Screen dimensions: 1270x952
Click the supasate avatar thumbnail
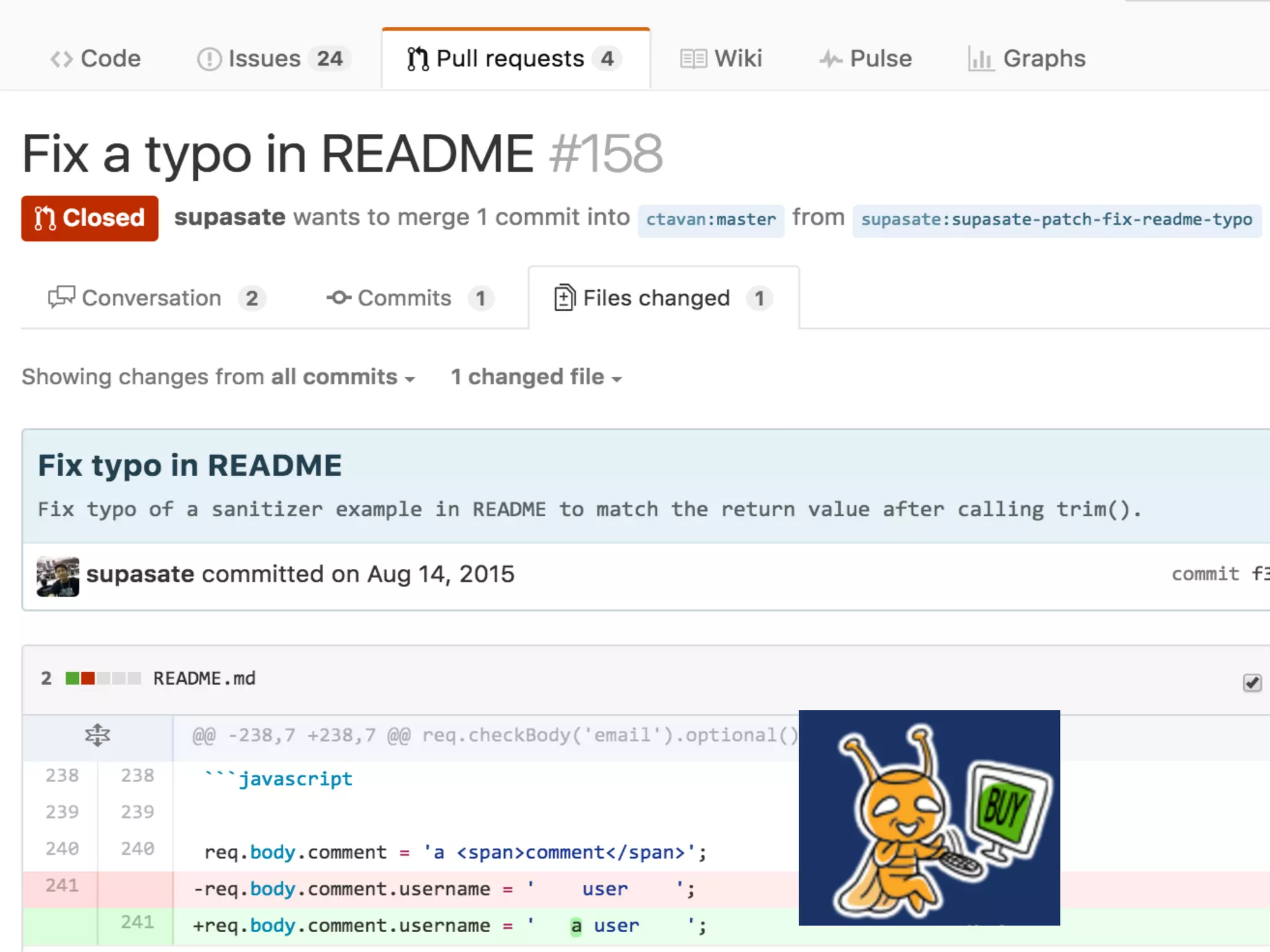pos(58,576)
